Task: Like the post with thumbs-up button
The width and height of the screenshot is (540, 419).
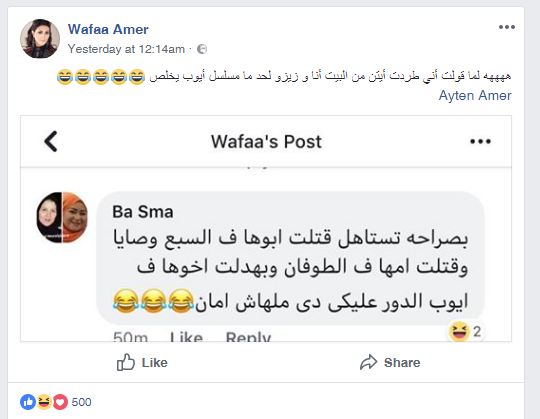Action: pyautogui.click(x=142, y=362)
